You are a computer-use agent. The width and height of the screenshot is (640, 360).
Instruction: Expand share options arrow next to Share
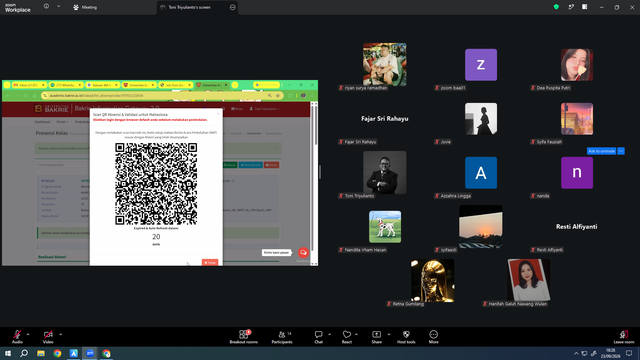click(x=389, y=334)
